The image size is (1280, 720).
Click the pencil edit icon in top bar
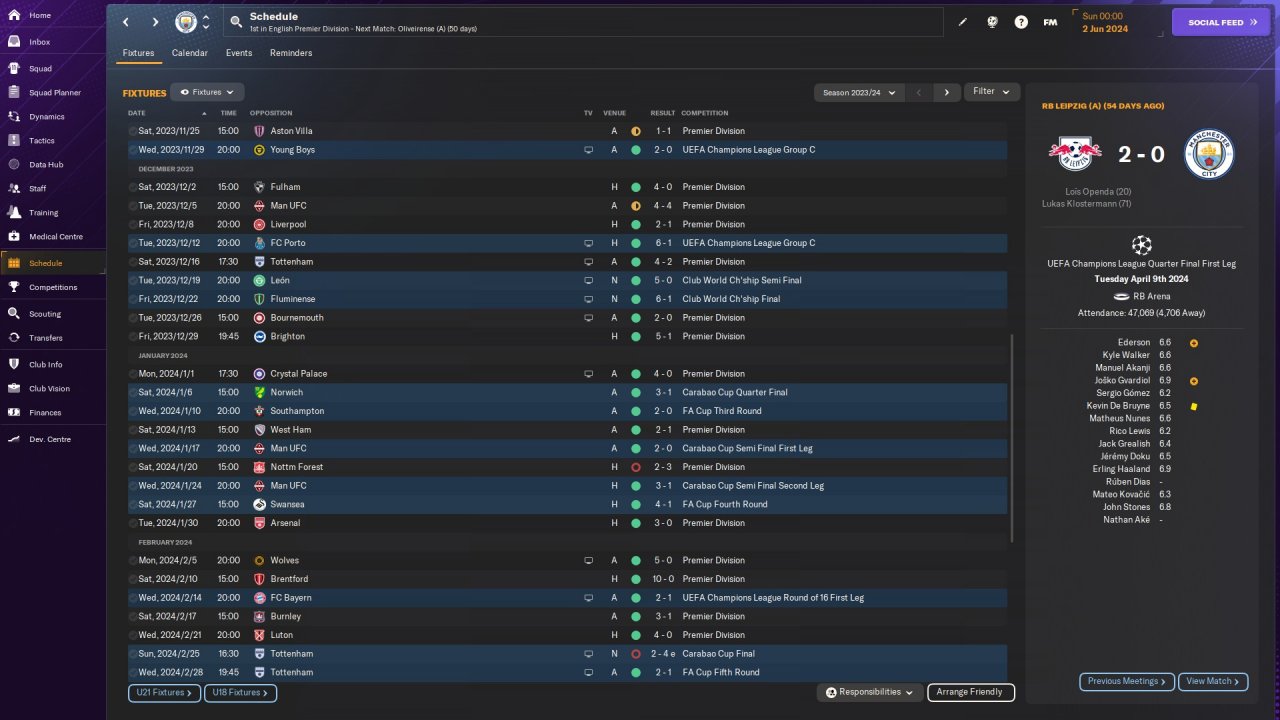pyautogui.click(x=963, y=22)
